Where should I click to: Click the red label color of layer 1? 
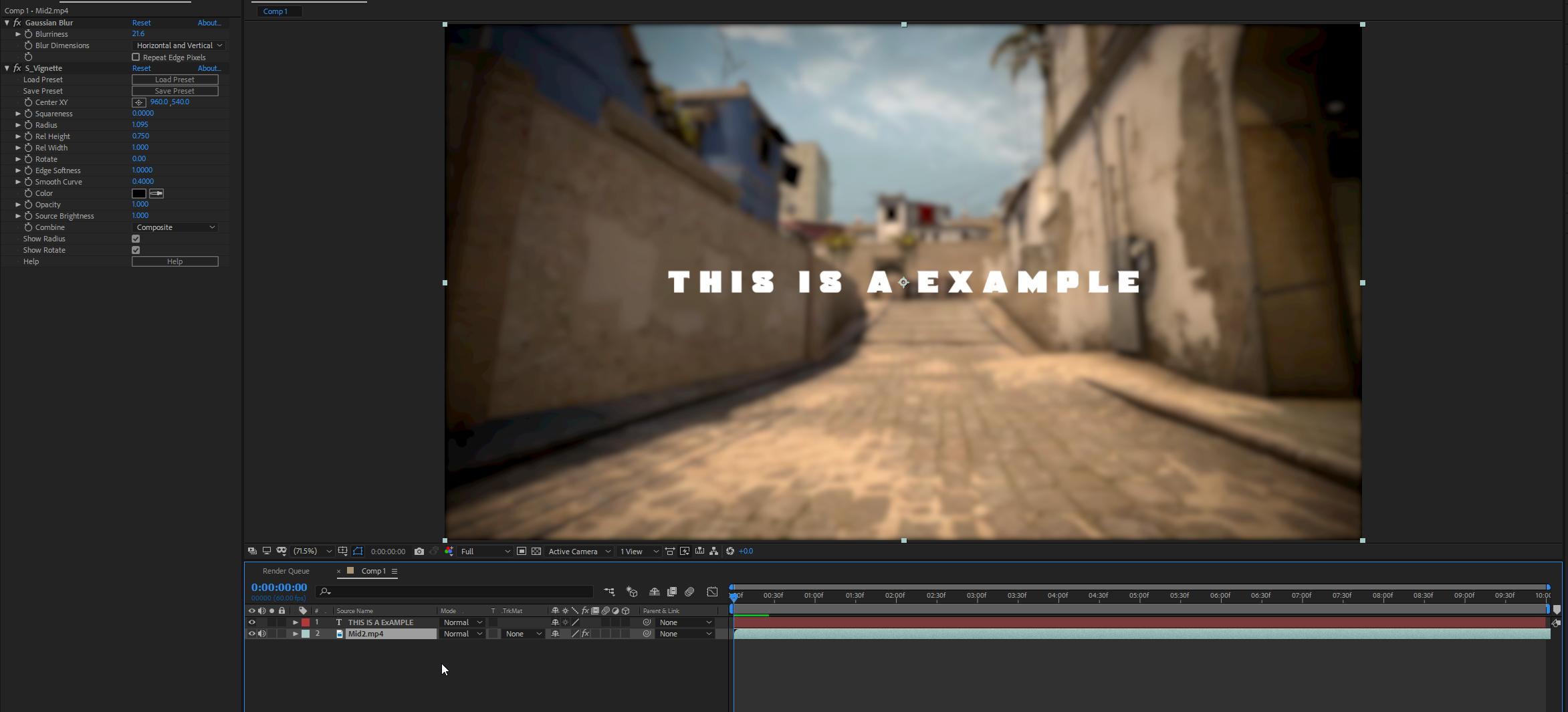306,622
